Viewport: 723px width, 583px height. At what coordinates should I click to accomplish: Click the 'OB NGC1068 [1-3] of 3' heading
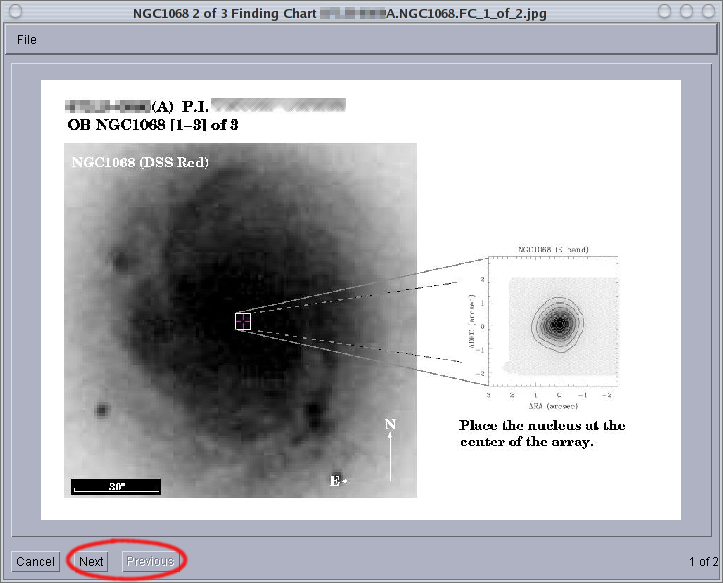click(x=152, y=125)
